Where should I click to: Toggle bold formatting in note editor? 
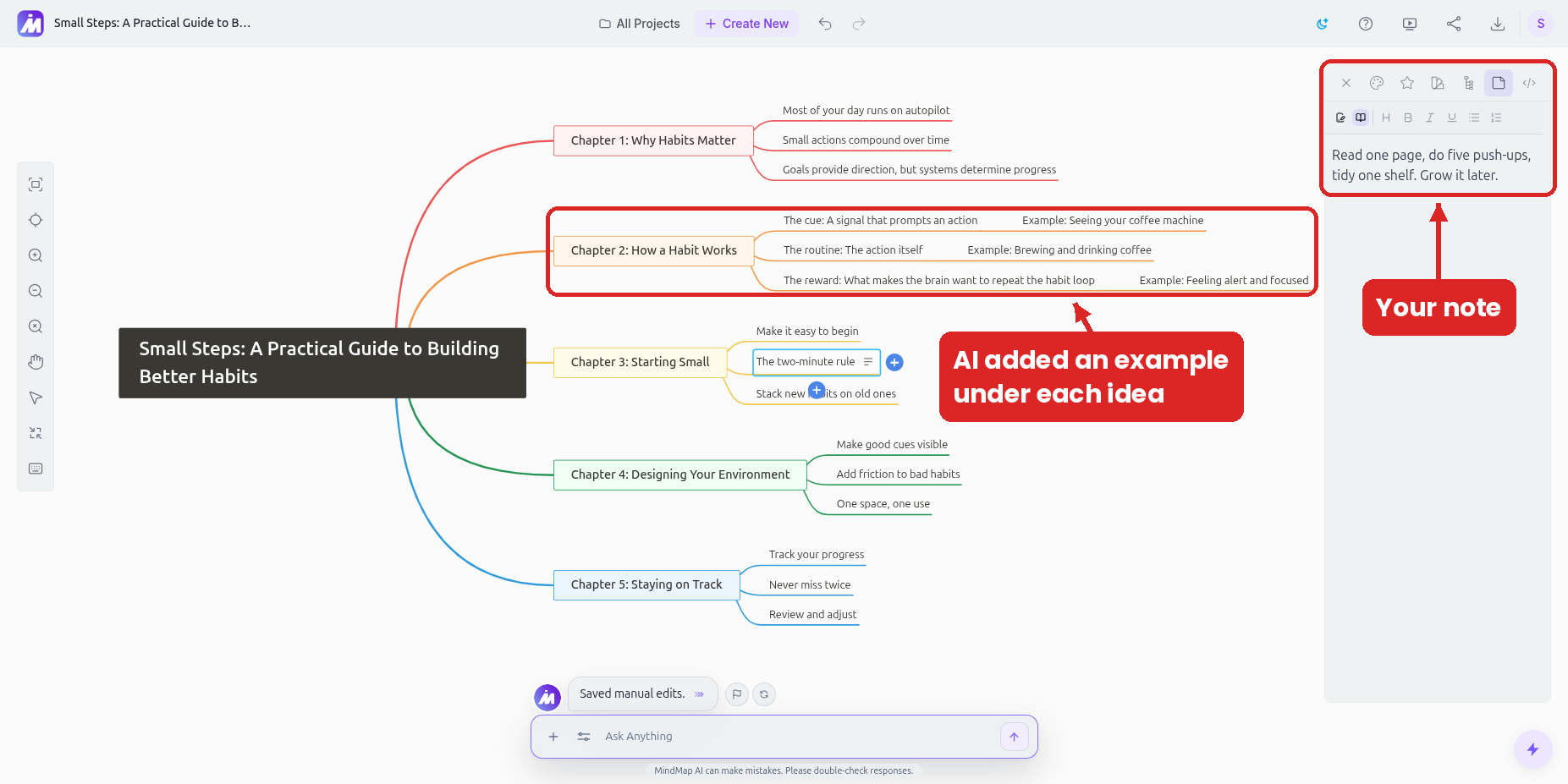tap(1408, 118)
